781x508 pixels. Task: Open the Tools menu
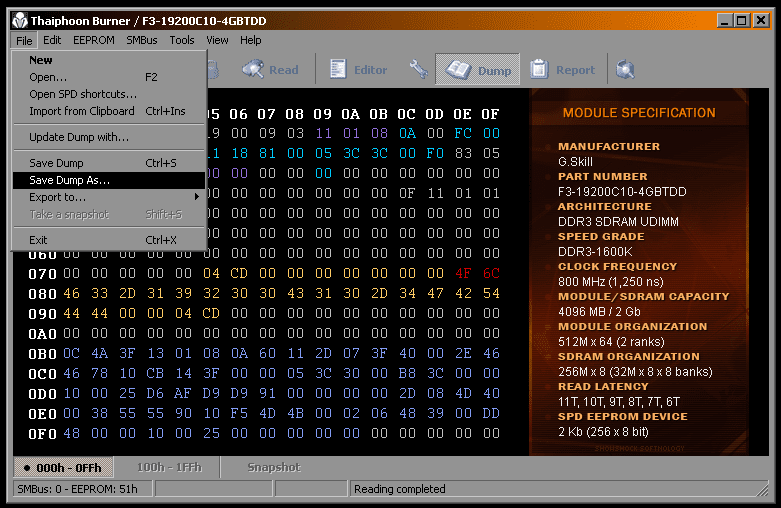[182, 40]
